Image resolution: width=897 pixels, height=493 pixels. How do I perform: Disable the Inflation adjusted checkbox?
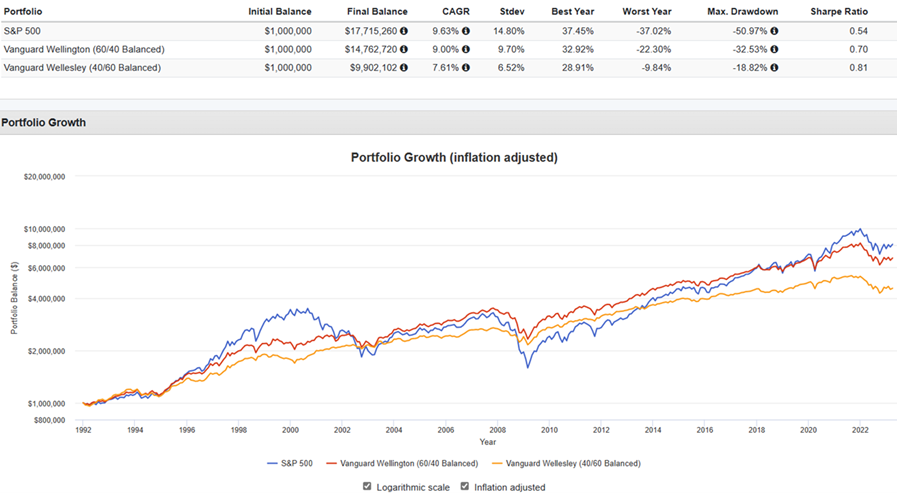pos(465,487)
